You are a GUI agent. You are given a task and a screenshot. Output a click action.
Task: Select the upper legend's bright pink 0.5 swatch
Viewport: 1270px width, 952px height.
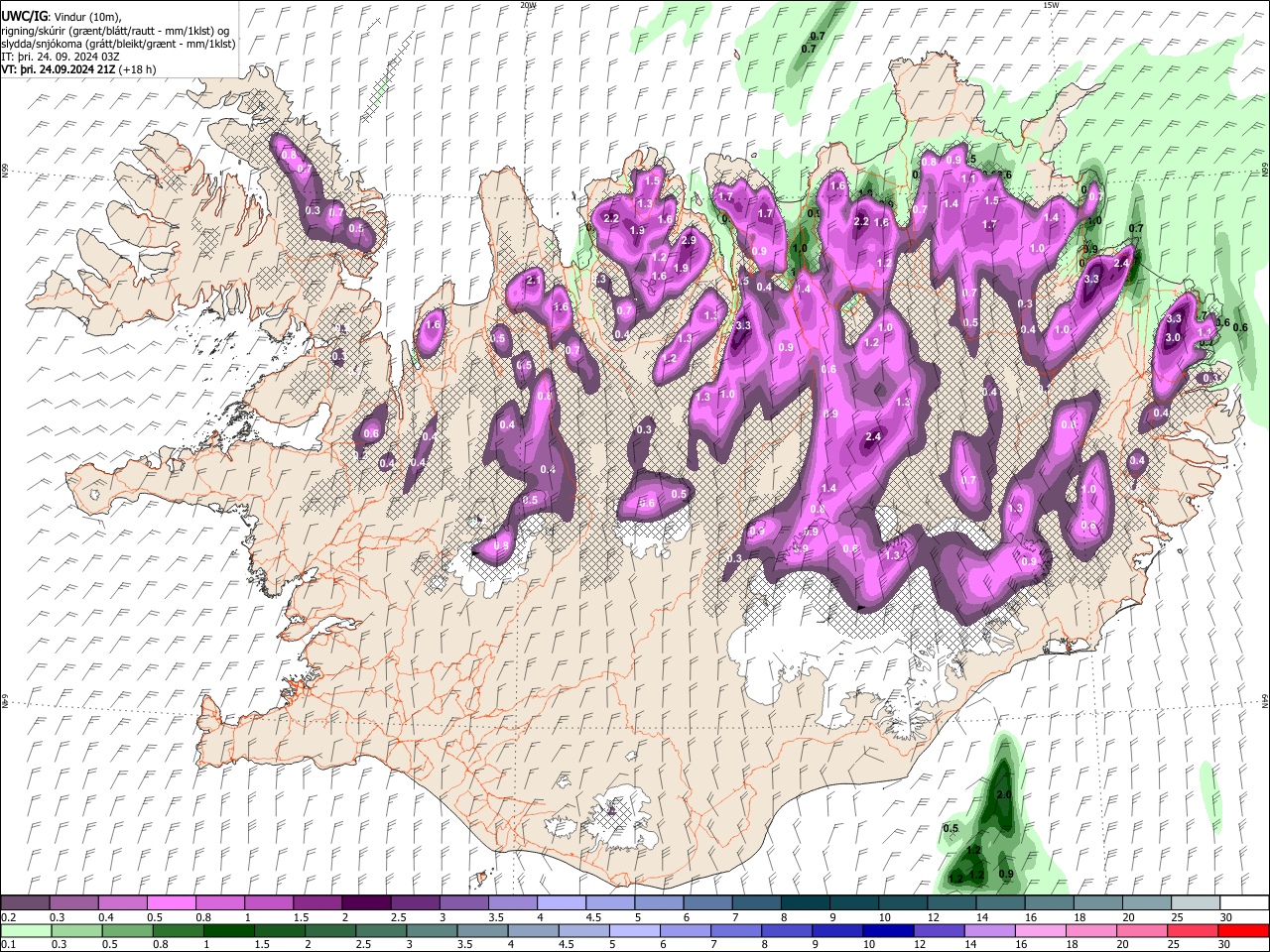point(172,903)
